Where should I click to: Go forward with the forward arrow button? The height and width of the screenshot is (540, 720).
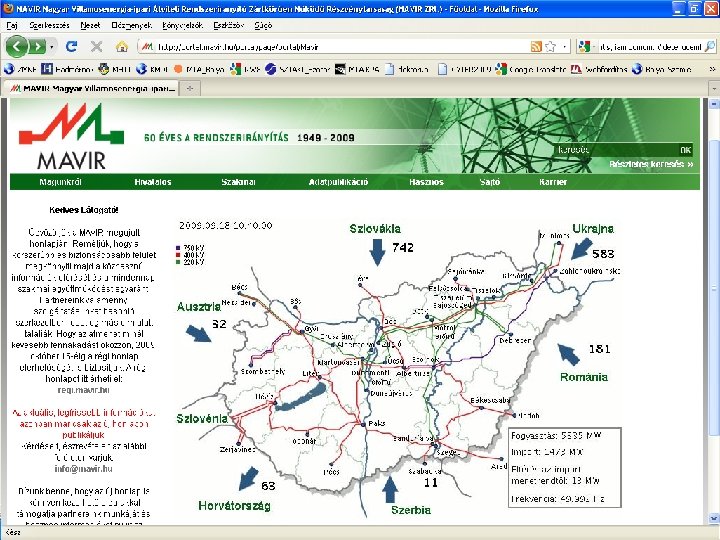[38, 46]
